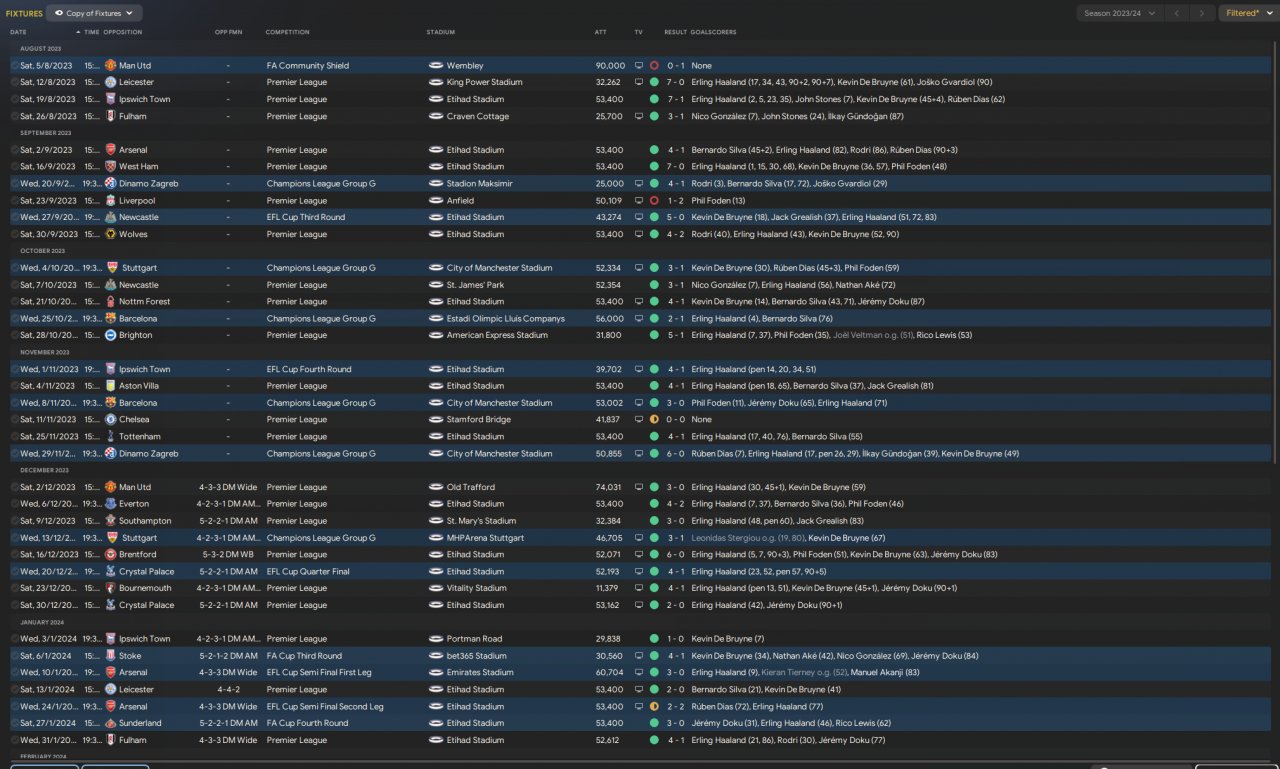Viewport: 1280px width, 769px height.
Task: Tick the selection circle for Sat, 13/1/2024
Action: pos(15,689)
